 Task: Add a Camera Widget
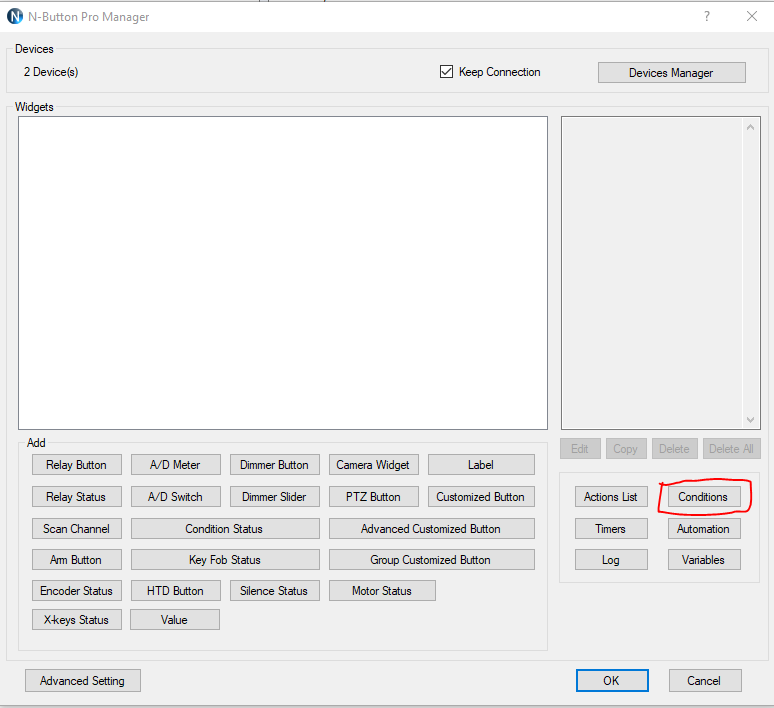click(x=373, y=465)
